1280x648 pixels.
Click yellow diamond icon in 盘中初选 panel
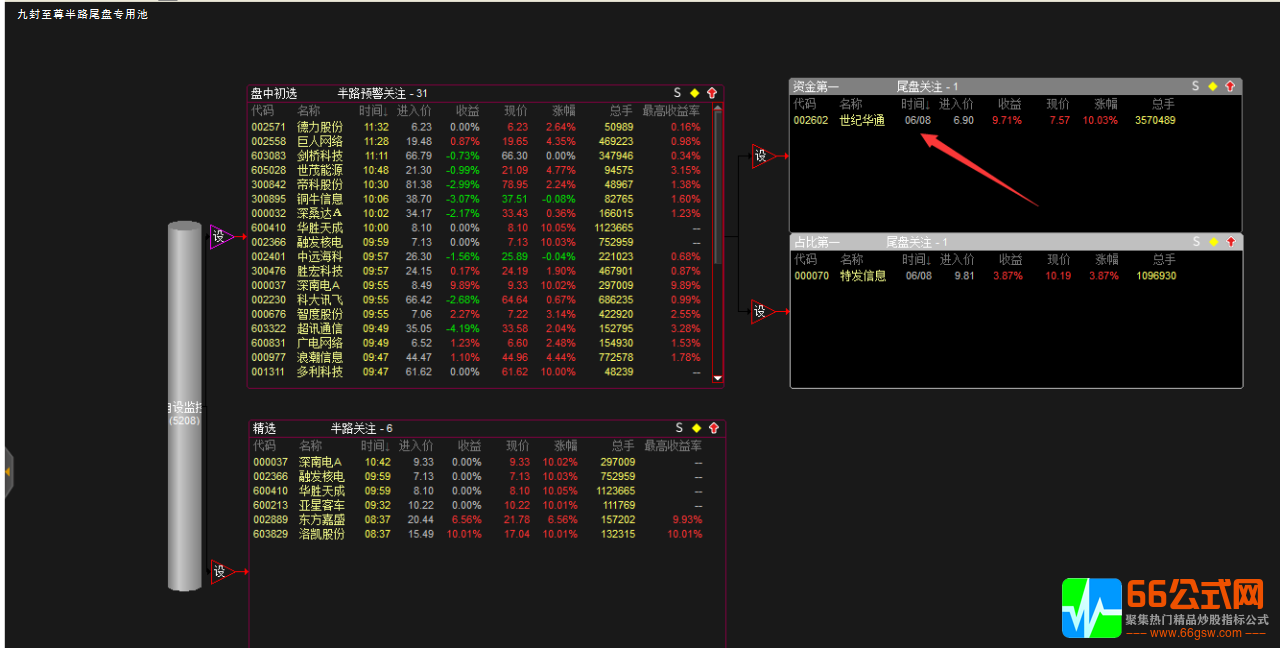[694, 93]
